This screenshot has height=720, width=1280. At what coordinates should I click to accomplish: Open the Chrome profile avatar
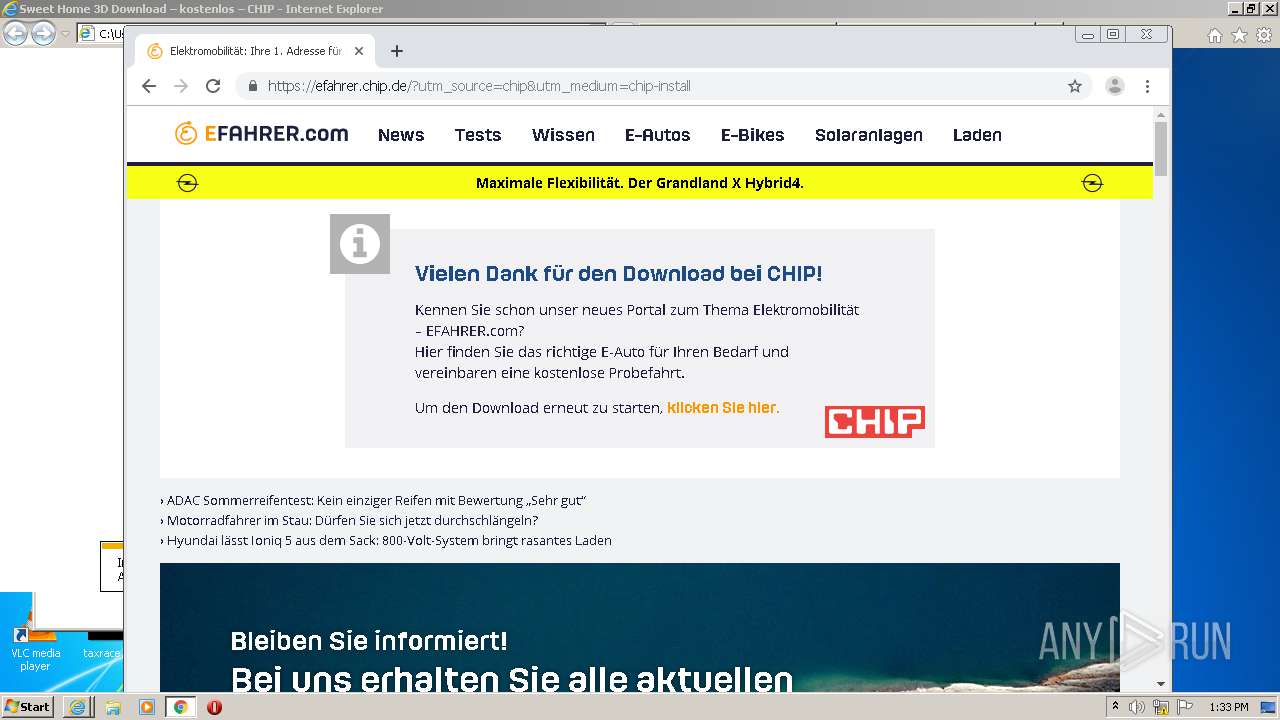click(1115, 86)
